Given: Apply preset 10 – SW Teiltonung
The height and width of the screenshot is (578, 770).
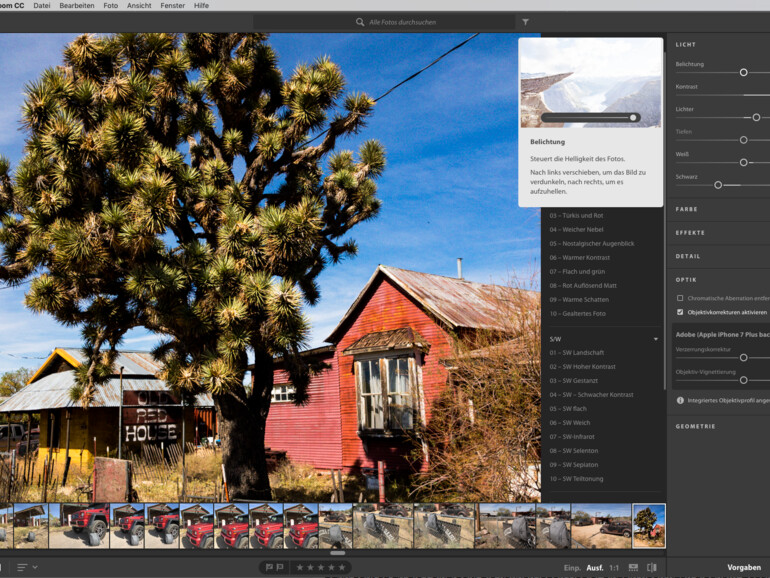Looking at the screenshot, I should point(576,479).
